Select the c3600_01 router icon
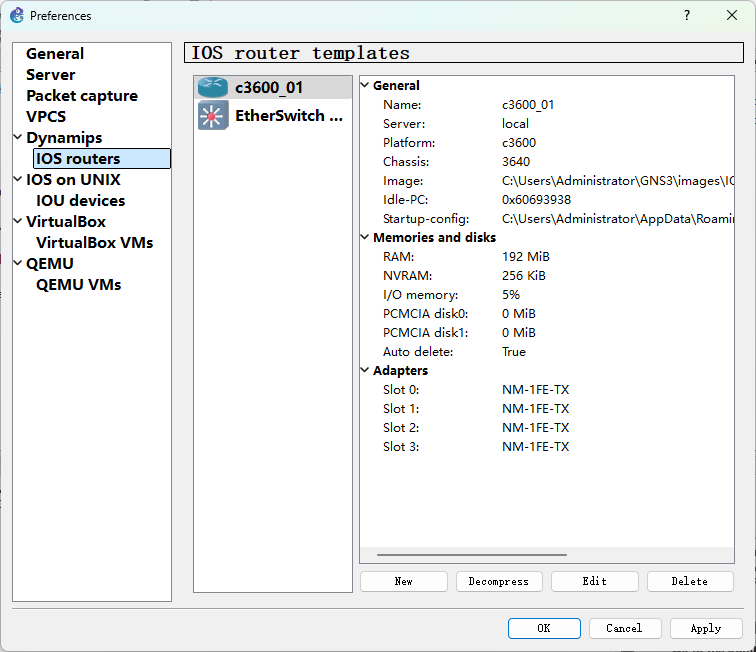 coord(212,87)
